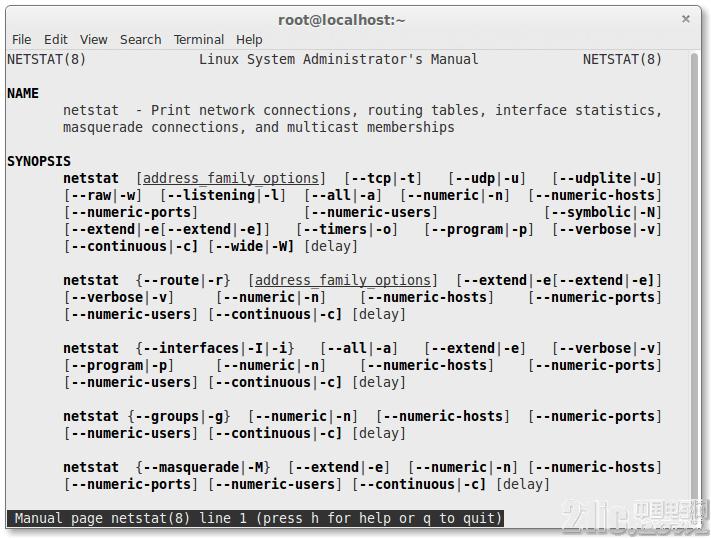Click the NAME section heading
This screenshot has height=538, width=711.
tap(23, 93)
